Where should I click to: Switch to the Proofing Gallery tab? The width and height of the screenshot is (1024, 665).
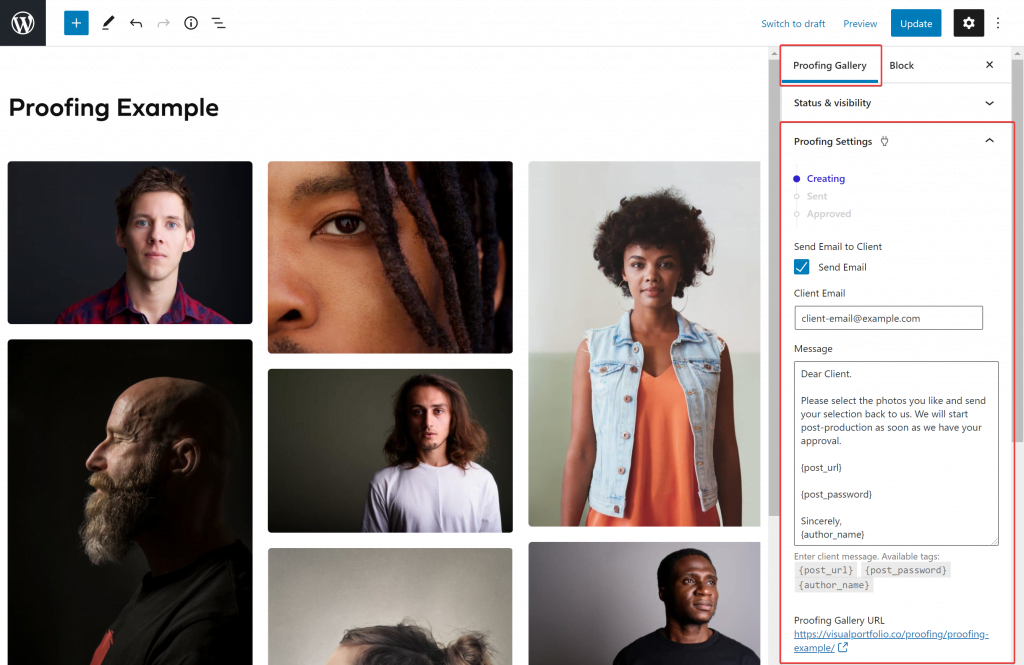(x=829, y=65)
